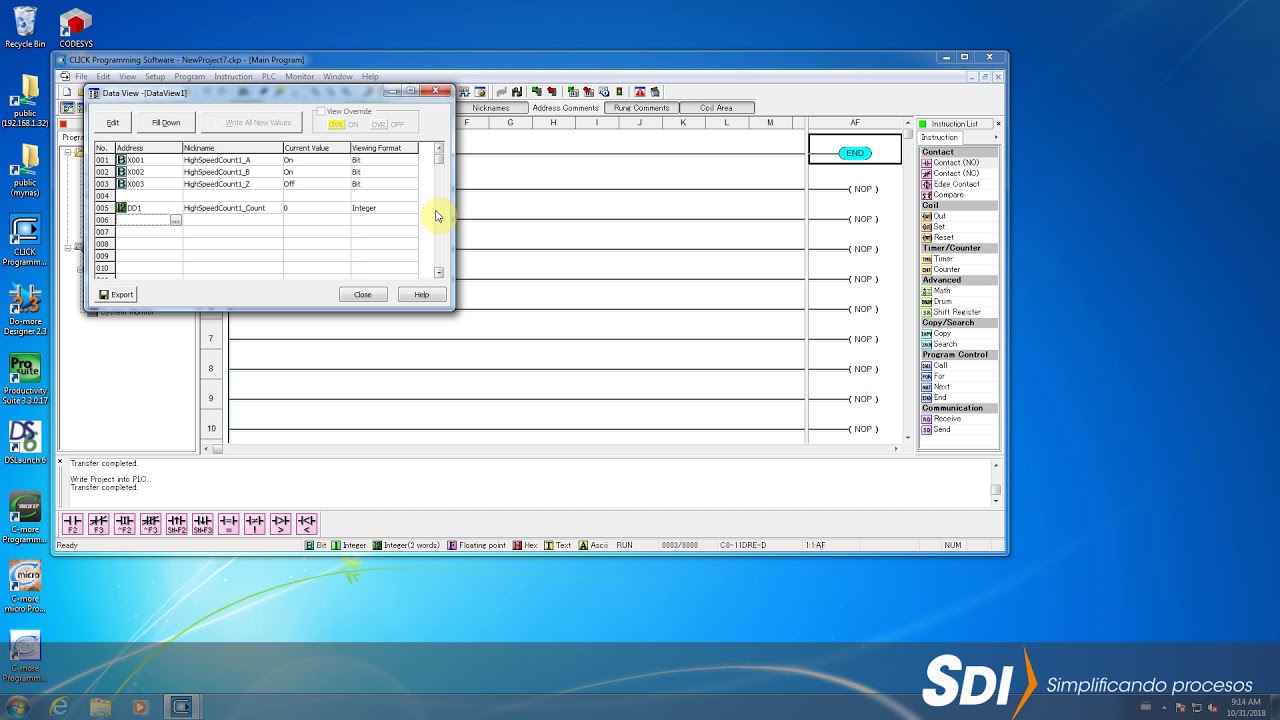Open Internet Explorer from taskbar

pyautogui.click(x=59, y=707)
